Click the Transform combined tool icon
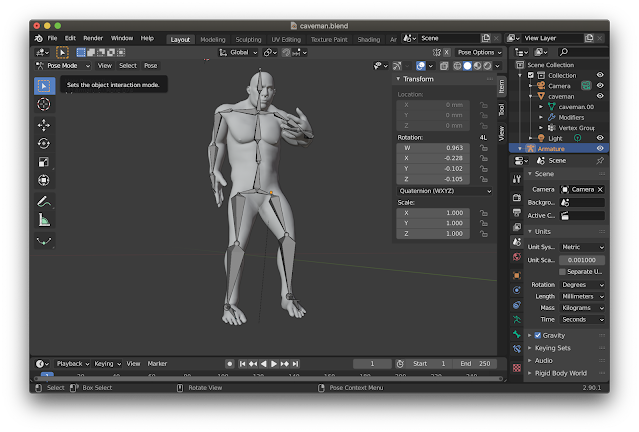639x432 pixels. pos(44,180)
